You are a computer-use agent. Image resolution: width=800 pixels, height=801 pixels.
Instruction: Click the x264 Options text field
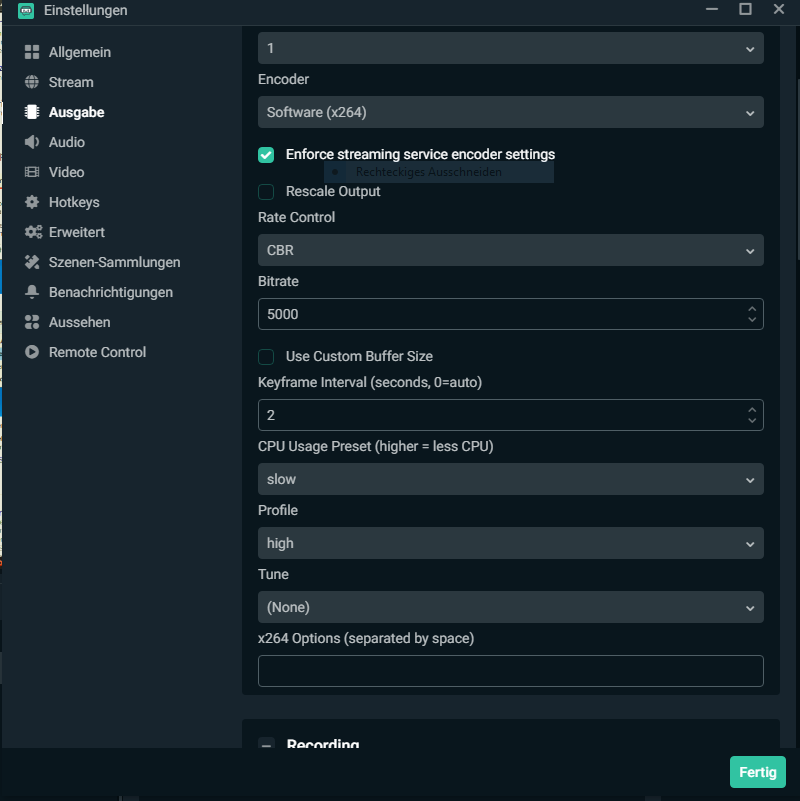[510, 671]
